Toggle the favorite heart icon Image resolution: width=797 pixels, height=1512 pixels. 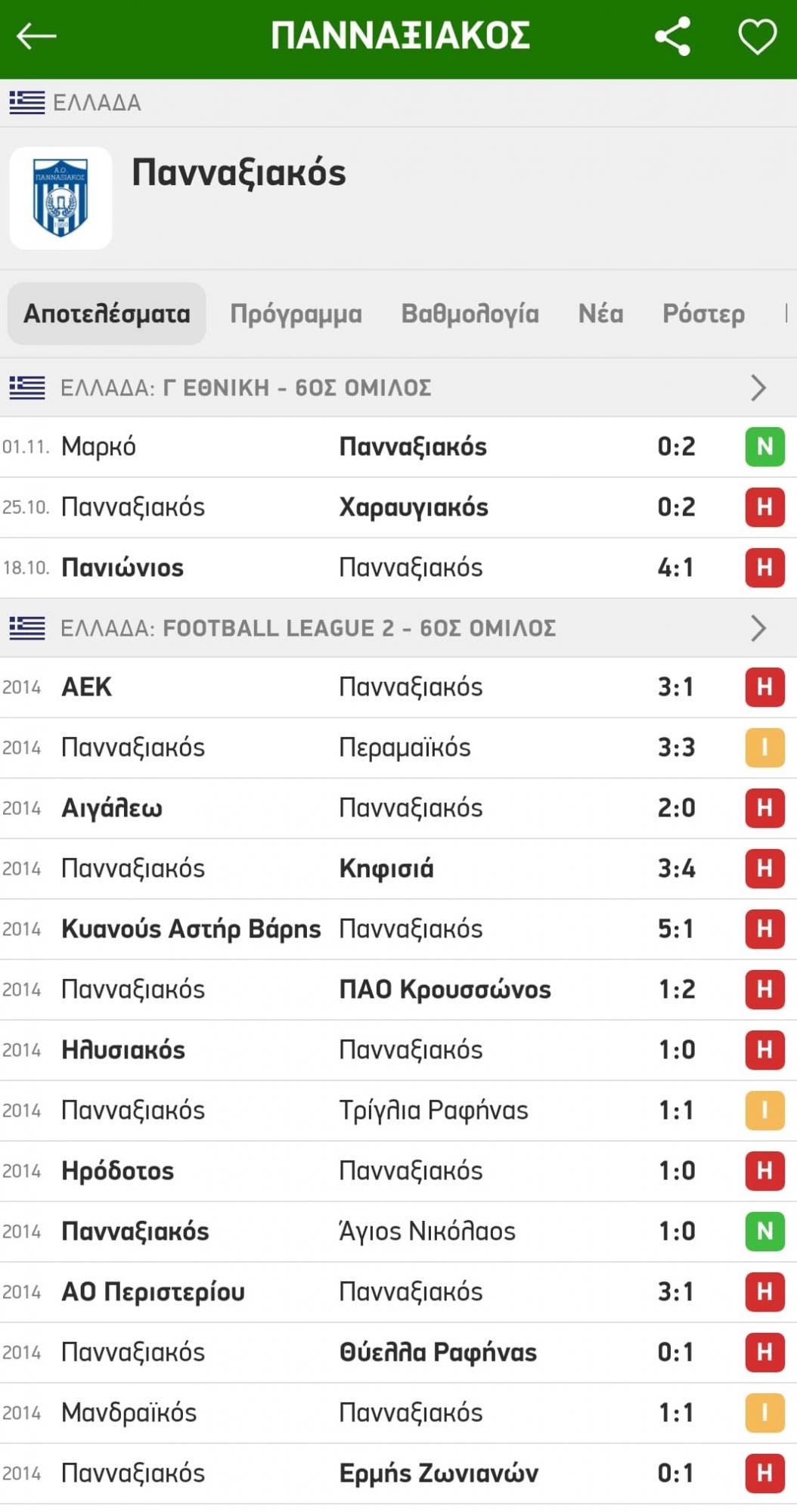(757, 36)
